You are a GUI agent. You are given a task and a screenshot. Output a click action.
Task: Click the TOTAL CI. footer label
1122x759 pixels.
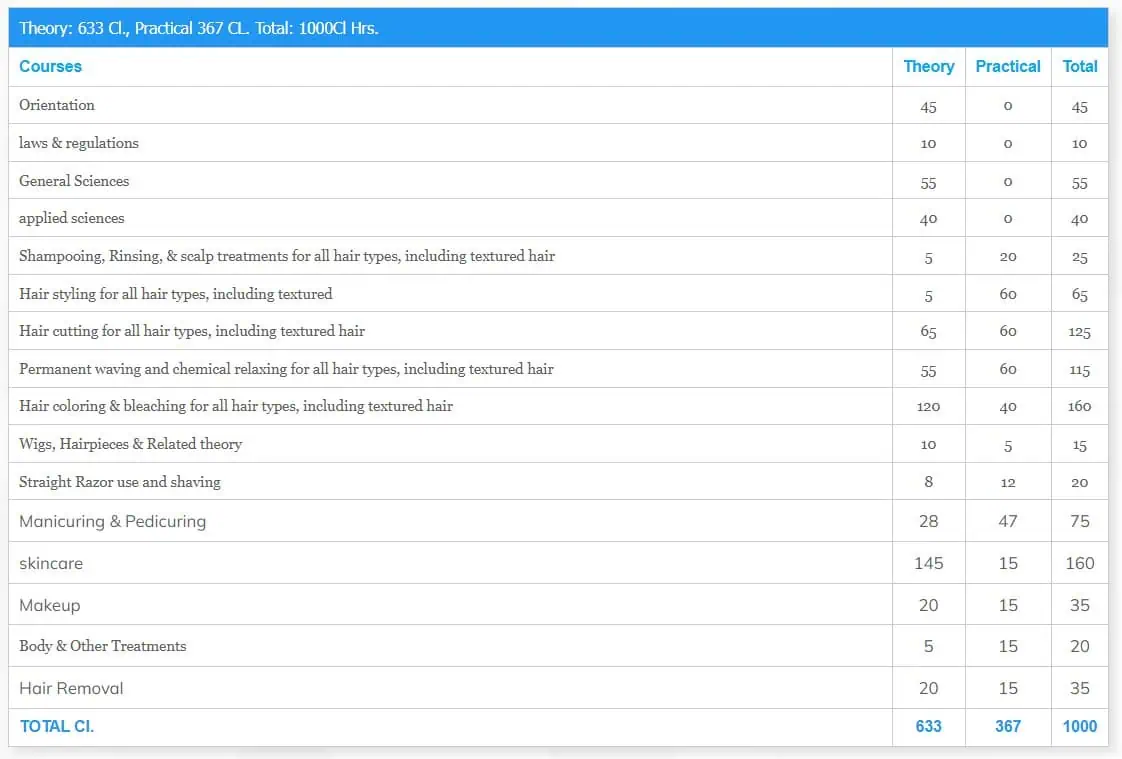57,726
